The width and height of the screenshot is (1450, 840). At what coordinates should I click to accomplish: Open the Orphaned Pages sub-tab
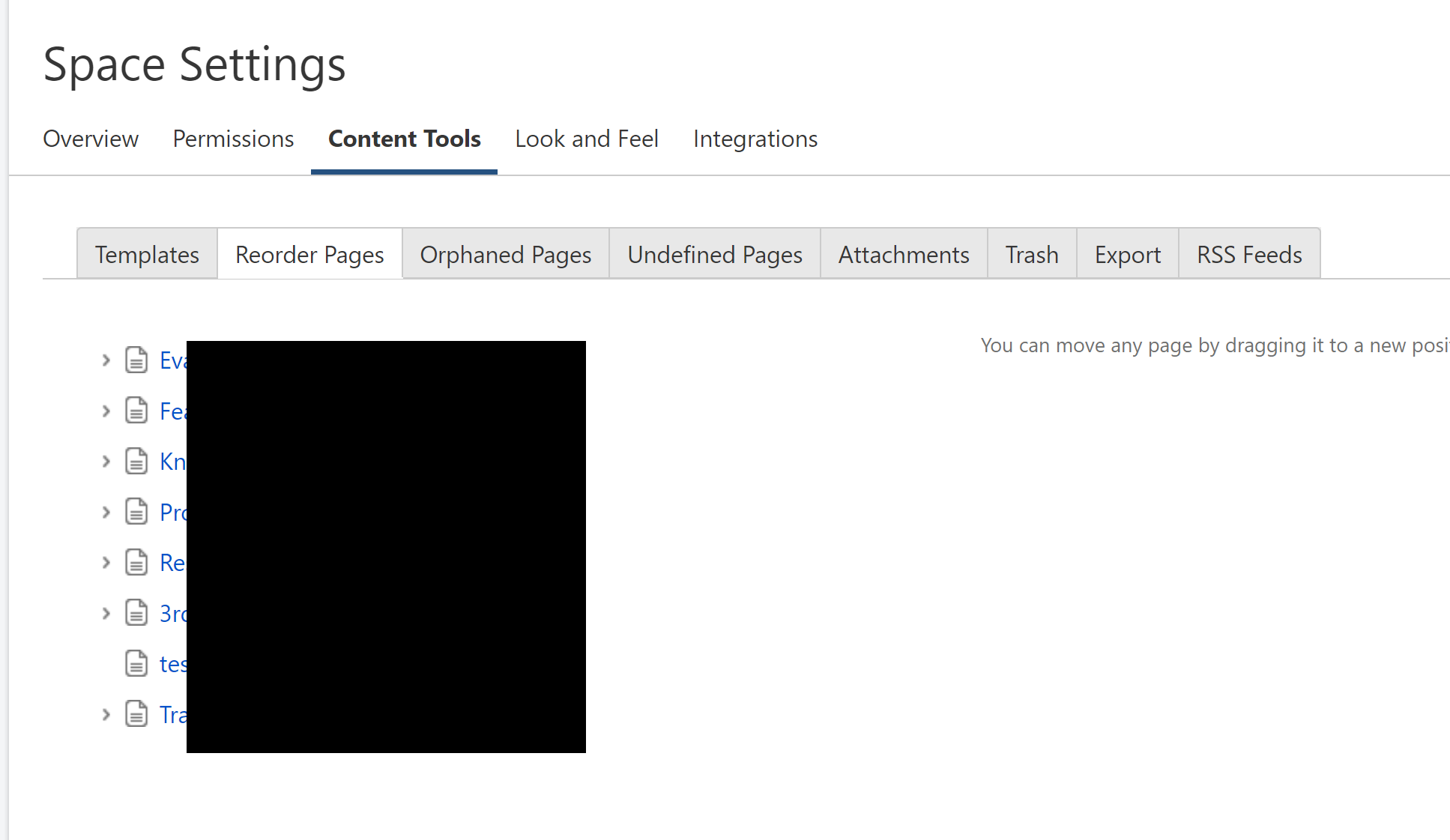(506, 254)
